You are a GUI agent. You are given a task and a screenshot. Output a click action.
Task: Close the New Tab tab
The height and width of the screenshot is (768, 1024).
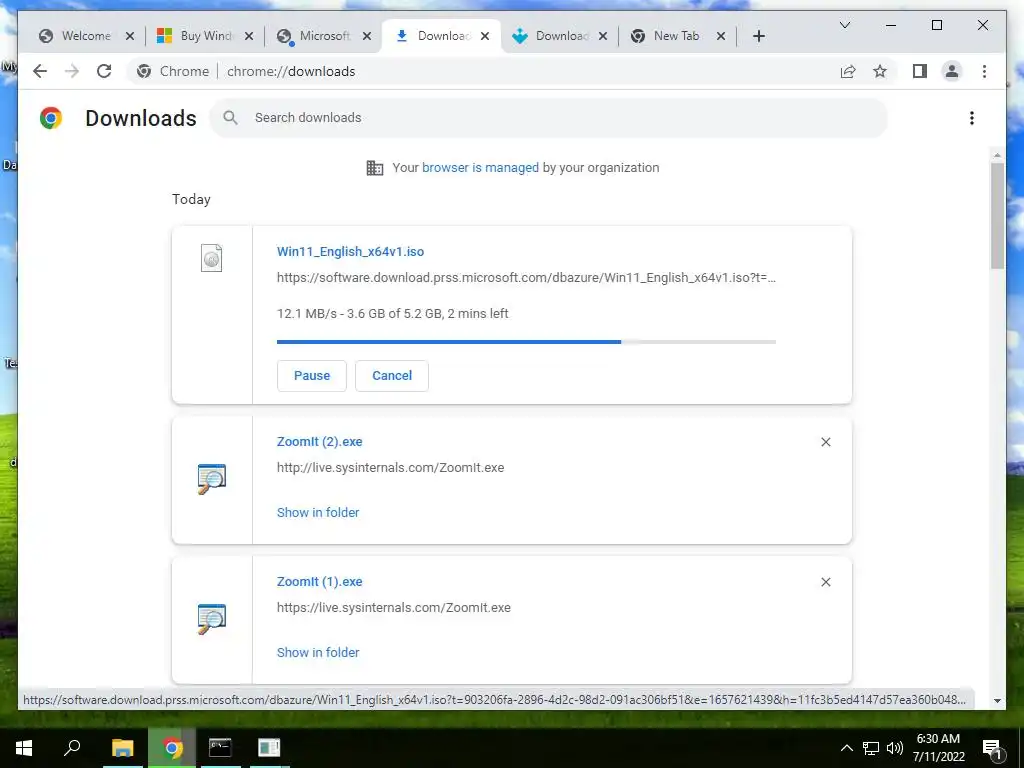721,36
